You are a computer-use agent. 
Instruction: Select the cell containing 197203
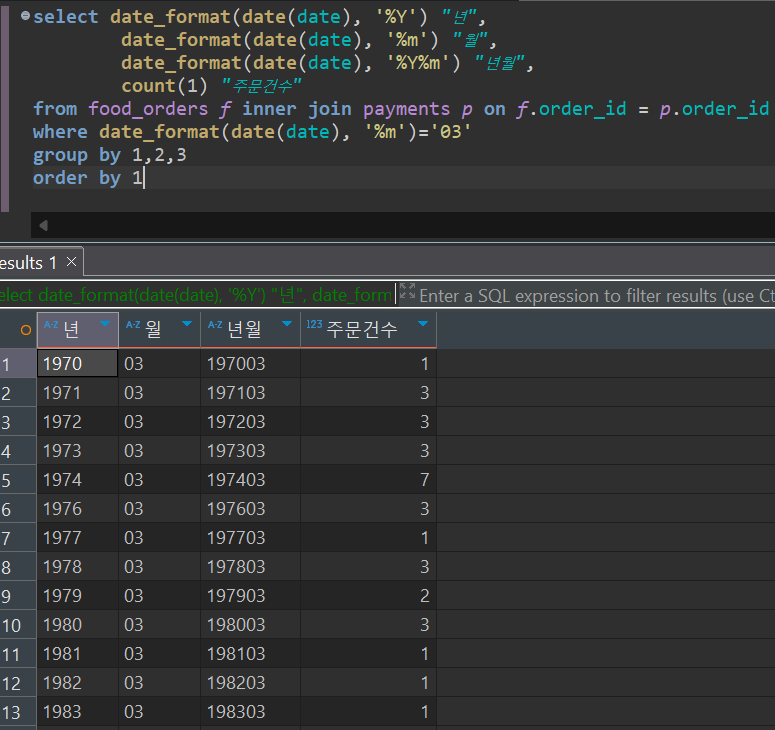tap(250, 422)
